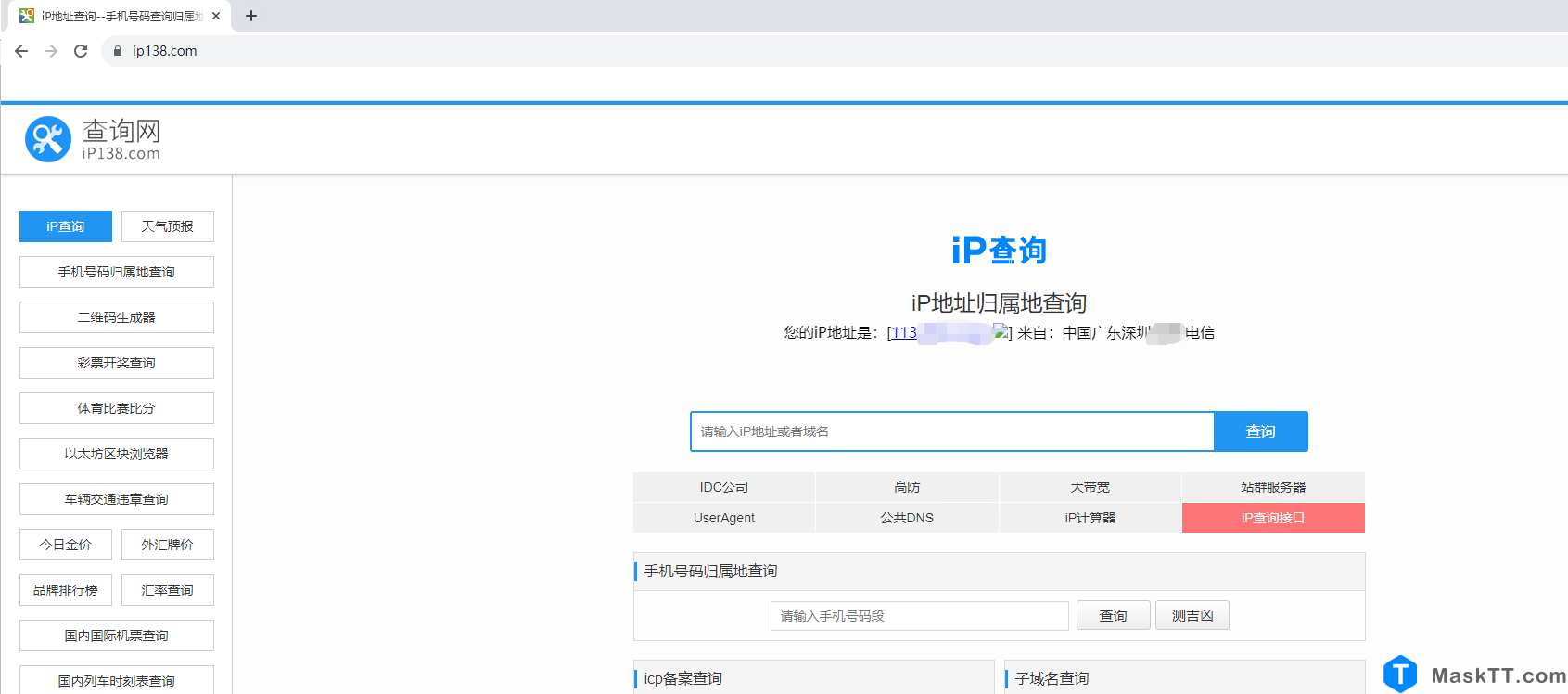Click the ip138.com address bar
The width and height of the screenshot is (1568, 694).
[835, 51]
